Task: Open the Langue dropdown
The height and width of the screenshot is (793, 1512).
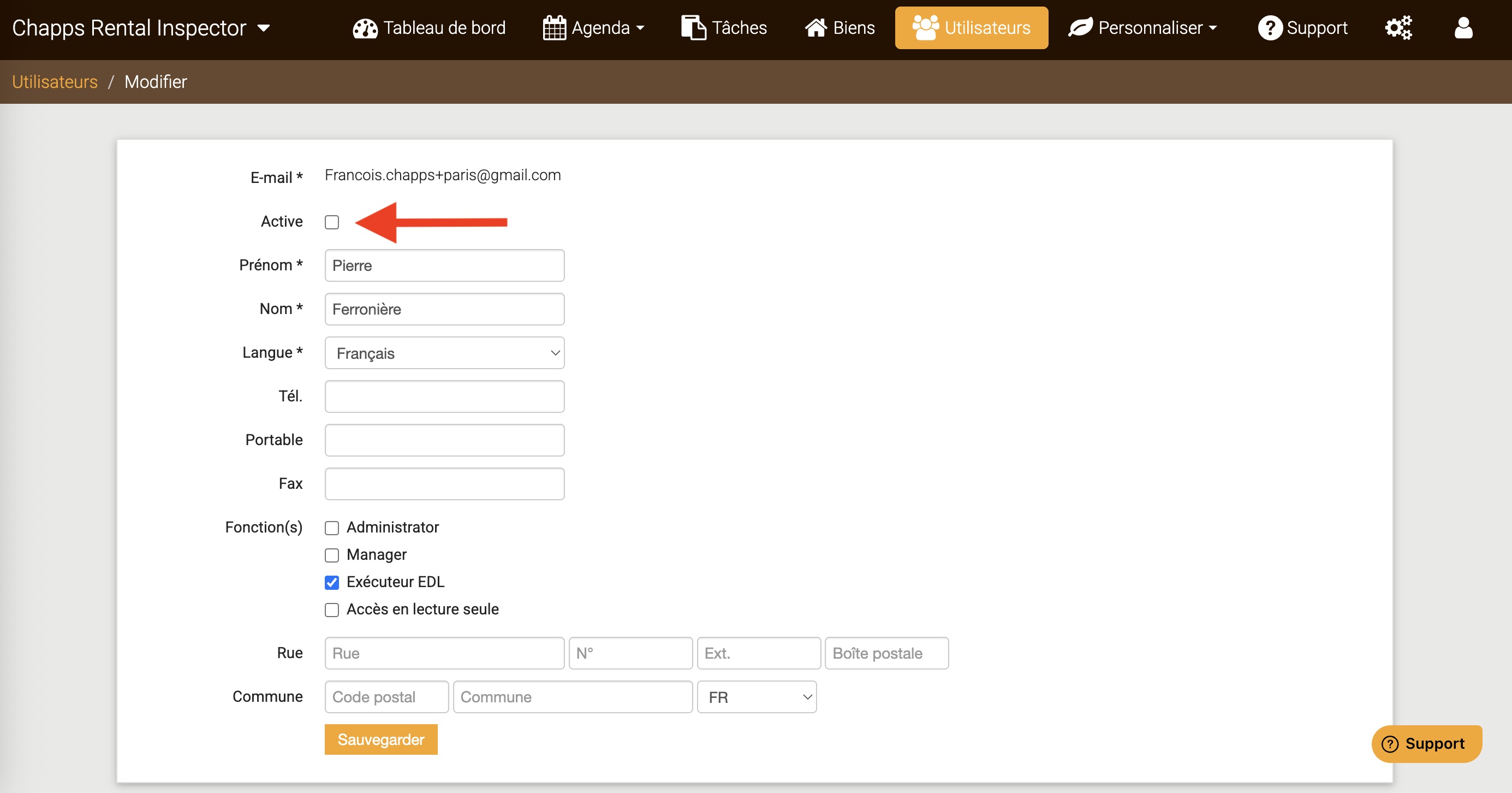Action: (444, 353)
